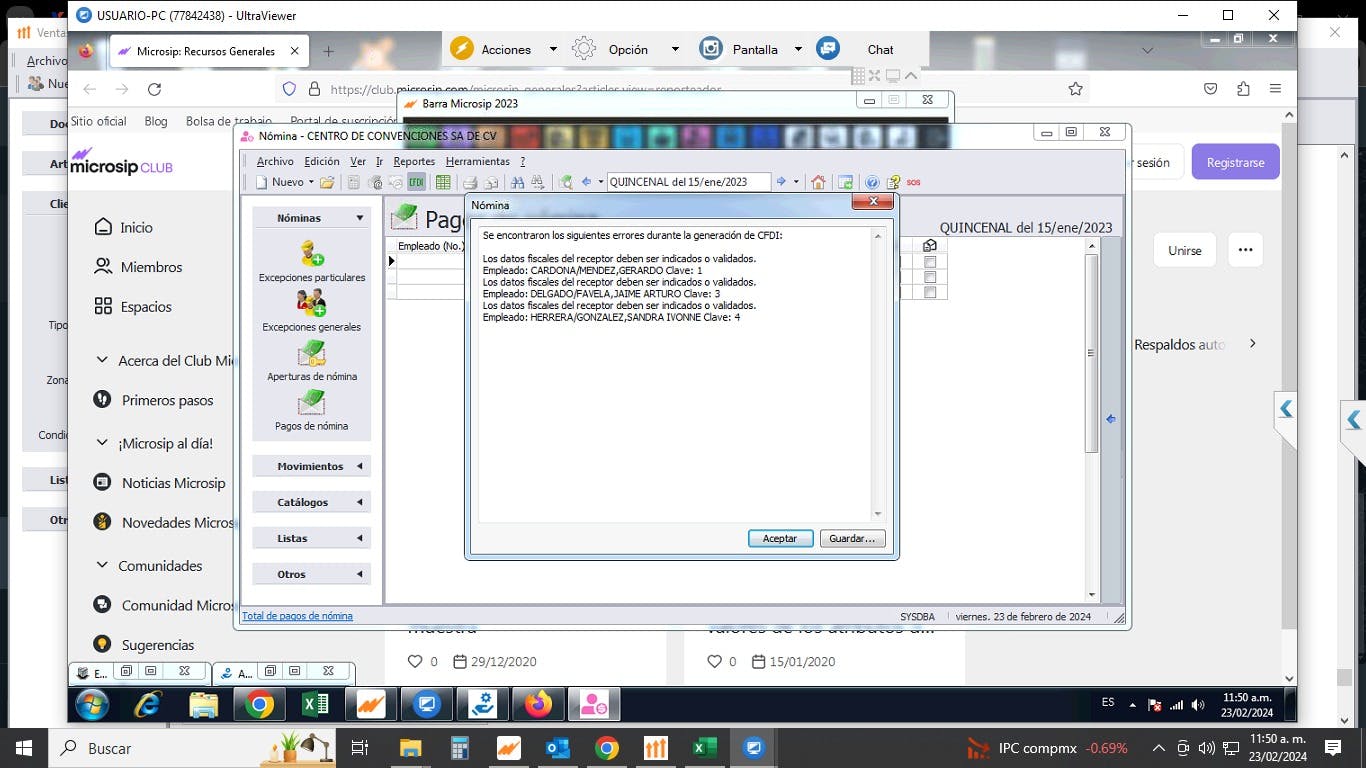Click the Sugerencias lightbulb icon
The image size is (1366, 768).
tap(102, 644)
